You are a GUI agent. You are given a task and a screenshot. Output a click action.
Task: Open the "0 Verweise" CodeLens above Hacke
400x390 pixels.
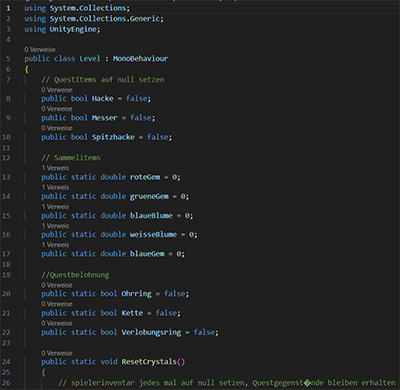point(57,90)
